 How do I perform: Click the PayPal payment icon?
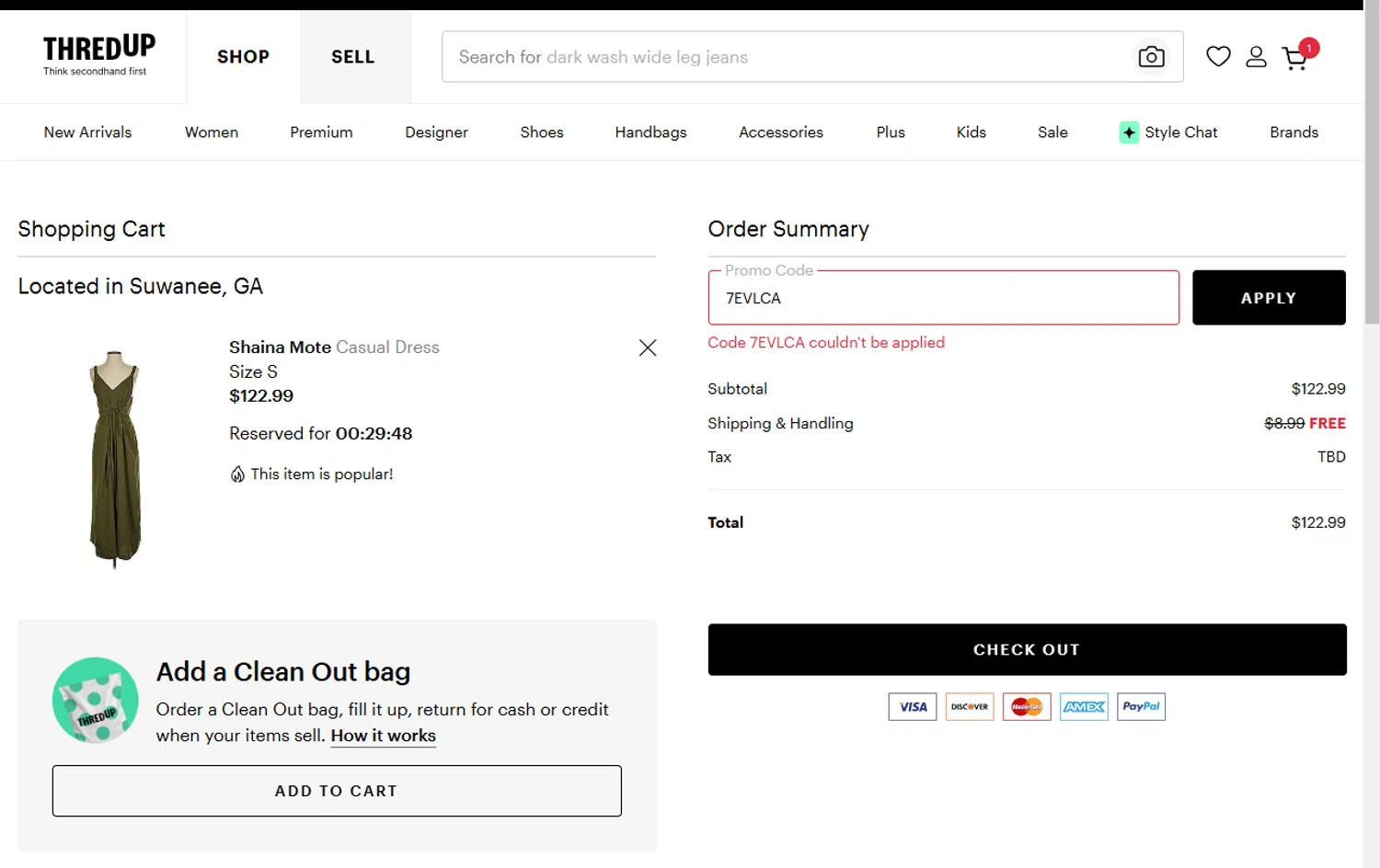[x=1141, y=706]
